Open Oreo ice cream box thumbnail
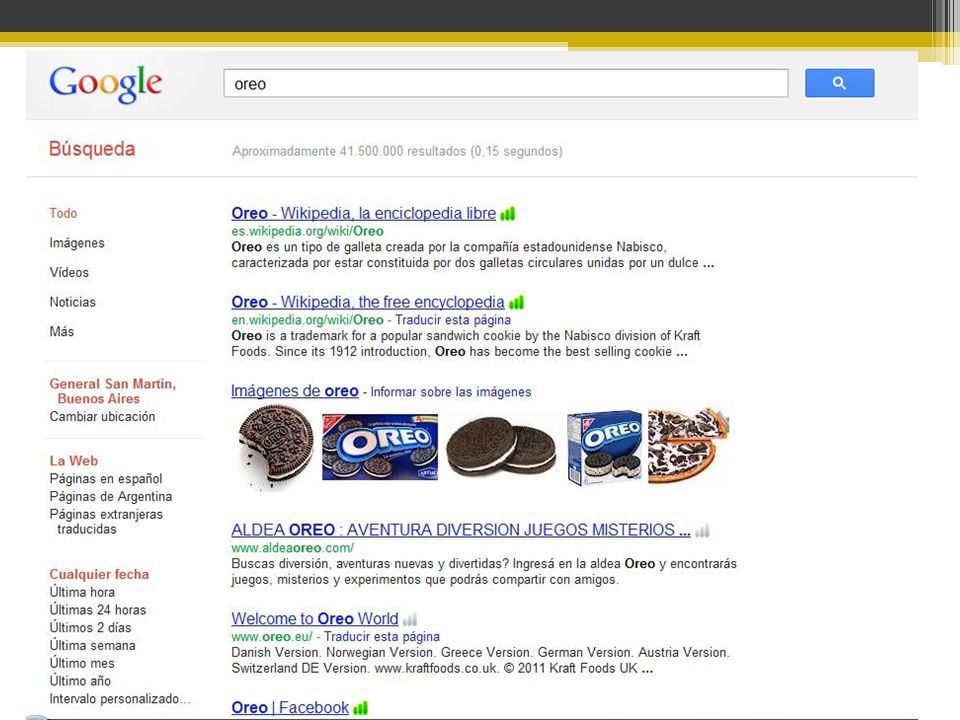Image resolution: width=960 pixels, height=720 pixels. pos(604,447)
